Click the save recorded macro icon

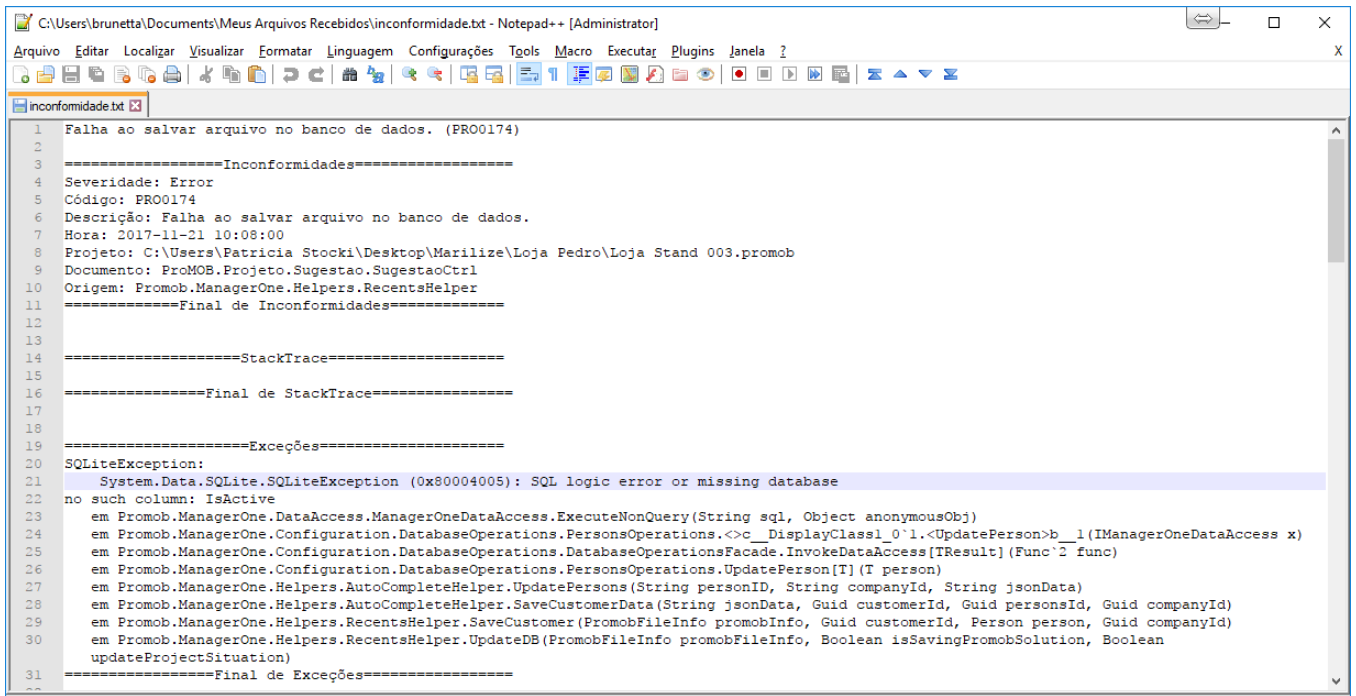(x=840, y=74)
